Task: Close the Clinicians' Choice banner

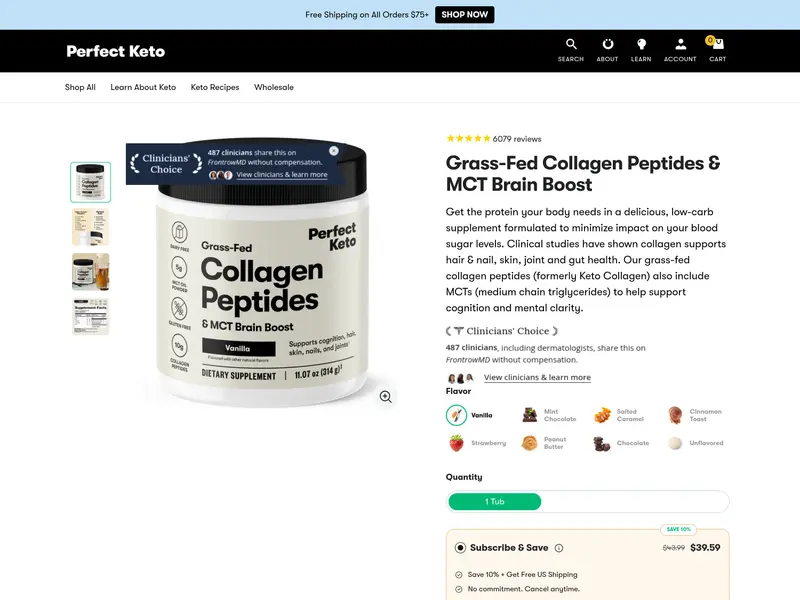Action: pos(334,151)
